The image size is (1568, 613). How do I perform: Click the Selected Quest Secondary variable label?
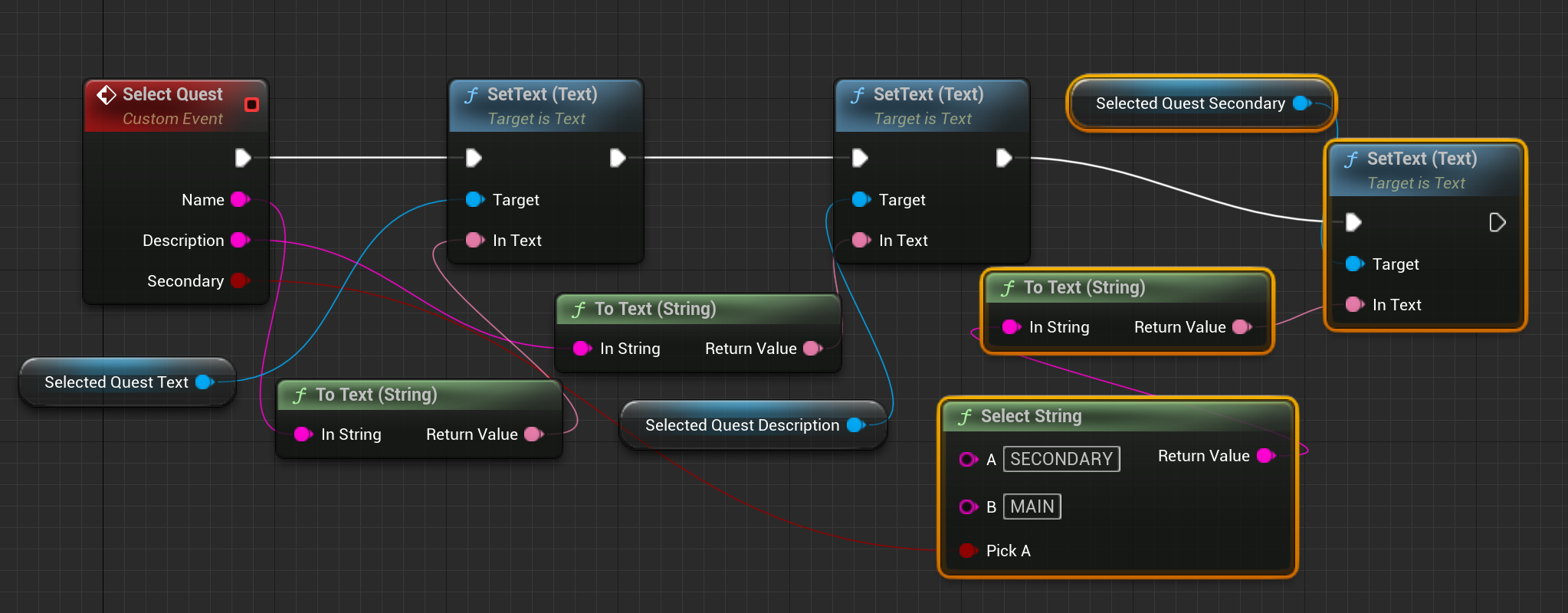1190,103
